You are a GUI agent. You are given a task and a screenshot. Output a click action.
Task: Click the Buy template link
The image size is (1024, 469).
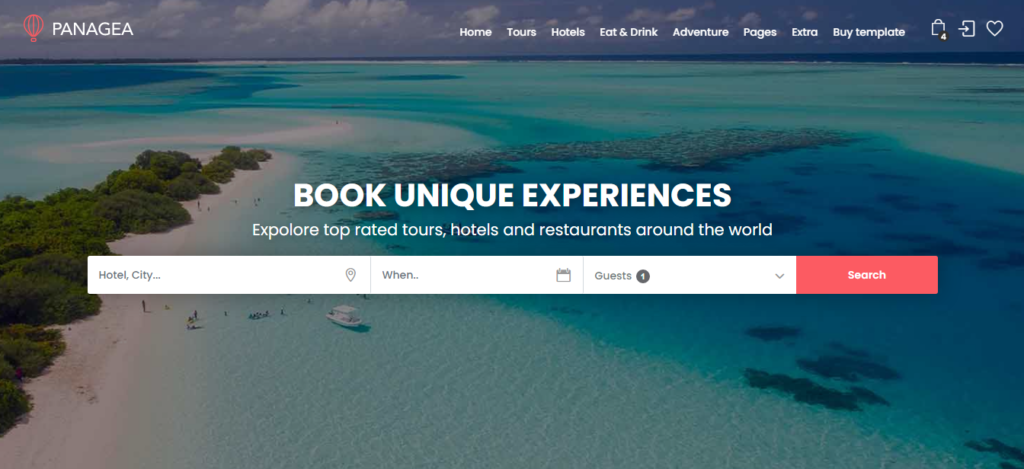pyautogui.click(x=869, y=32)
